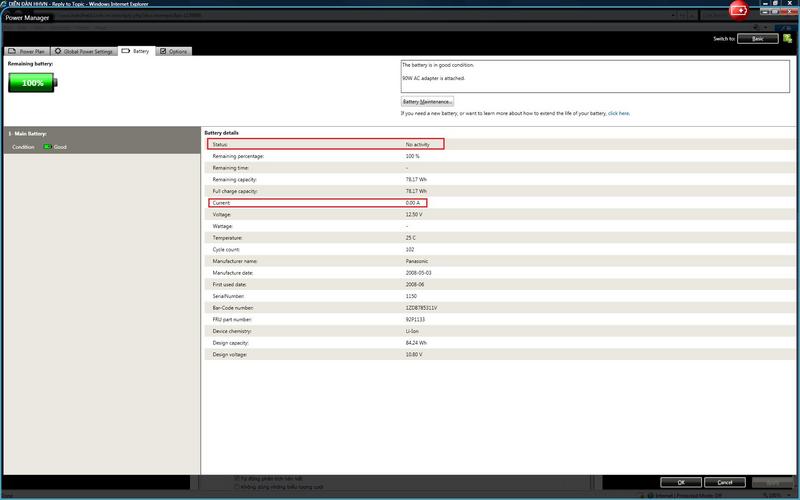Viewport: 800px width, 500px height.
Task: Click the Status row in battery details
Action: coord(325,144)
